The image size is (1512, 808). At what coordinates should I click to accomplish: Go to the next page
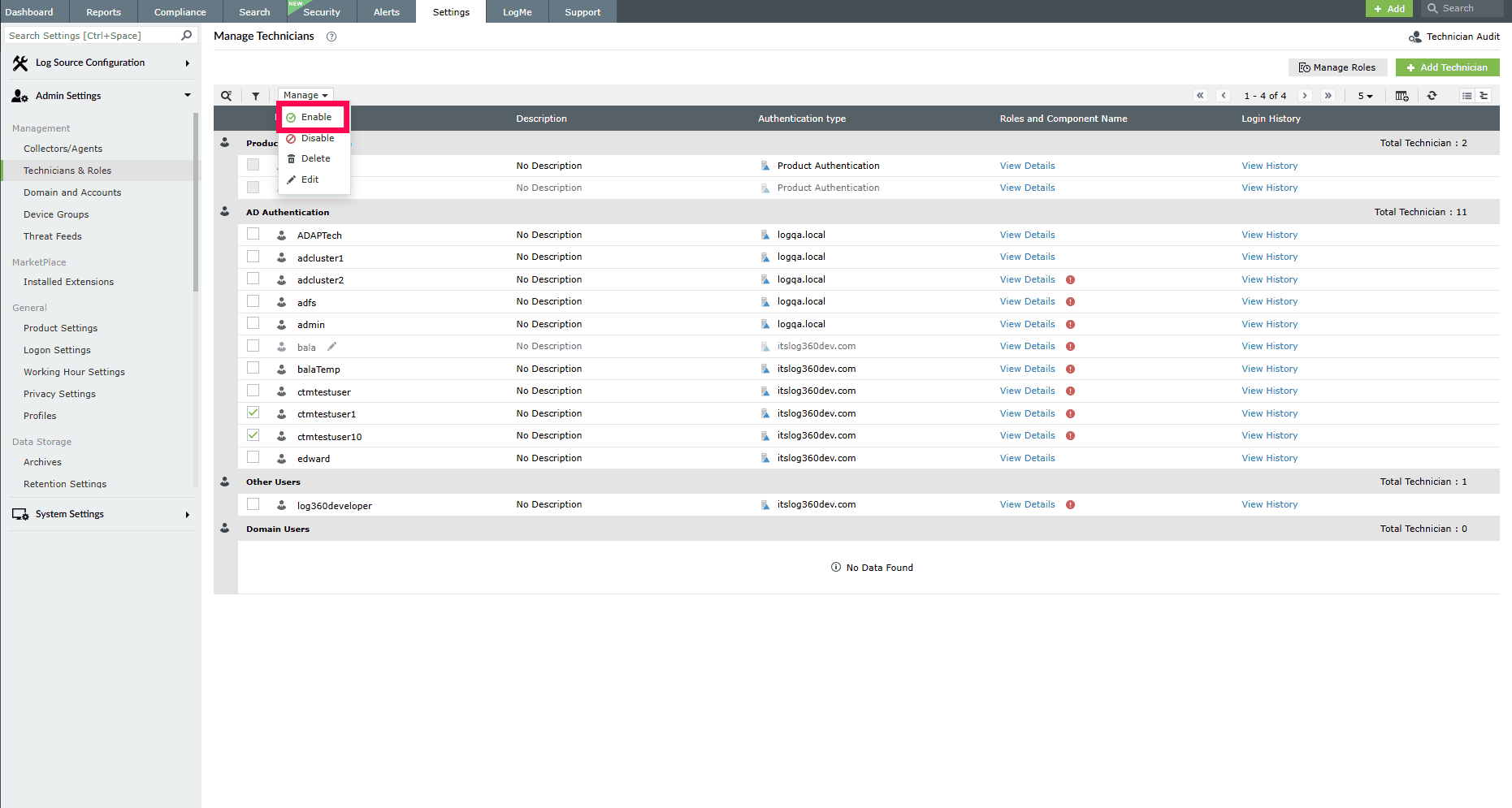(1305, 96)
